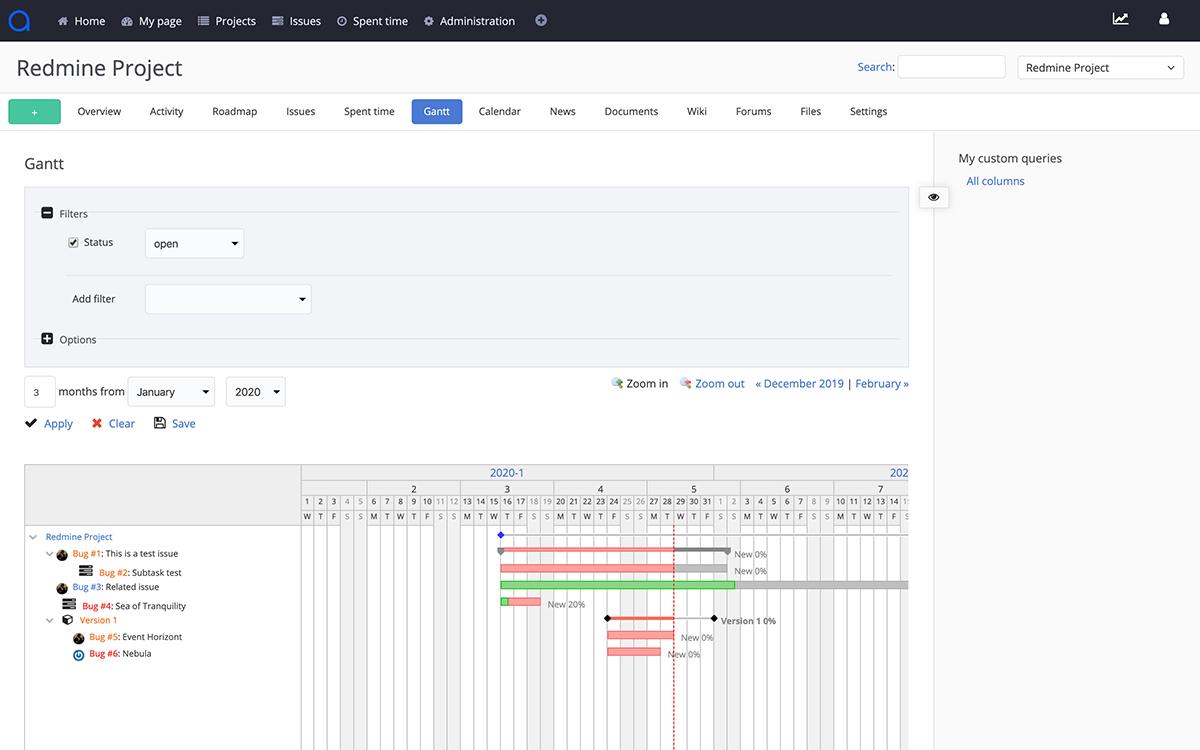Click the green plus new item button

coord(34,112)
